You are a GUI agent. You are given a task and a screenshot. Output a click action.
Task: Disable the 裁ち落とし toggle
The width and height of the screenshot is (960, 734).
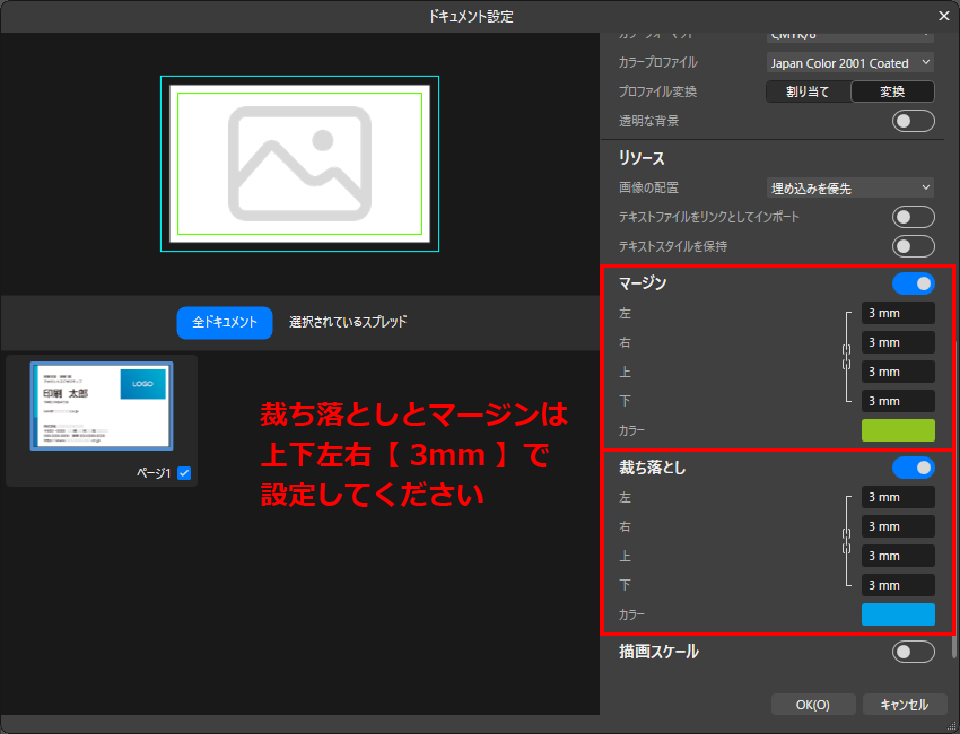(x=912, y=468)
